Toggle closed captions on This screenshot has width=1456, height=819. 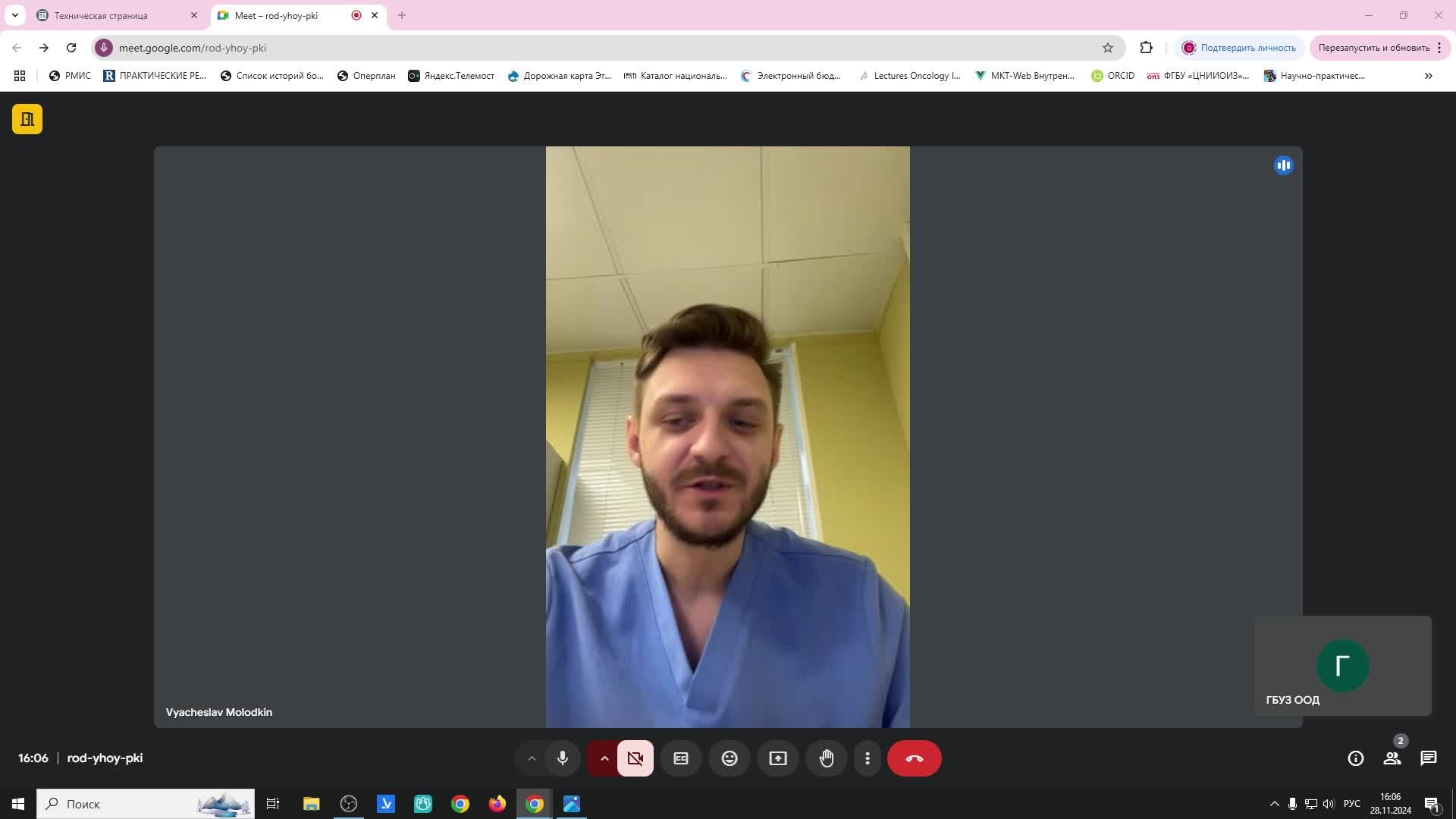pos(680,758)
